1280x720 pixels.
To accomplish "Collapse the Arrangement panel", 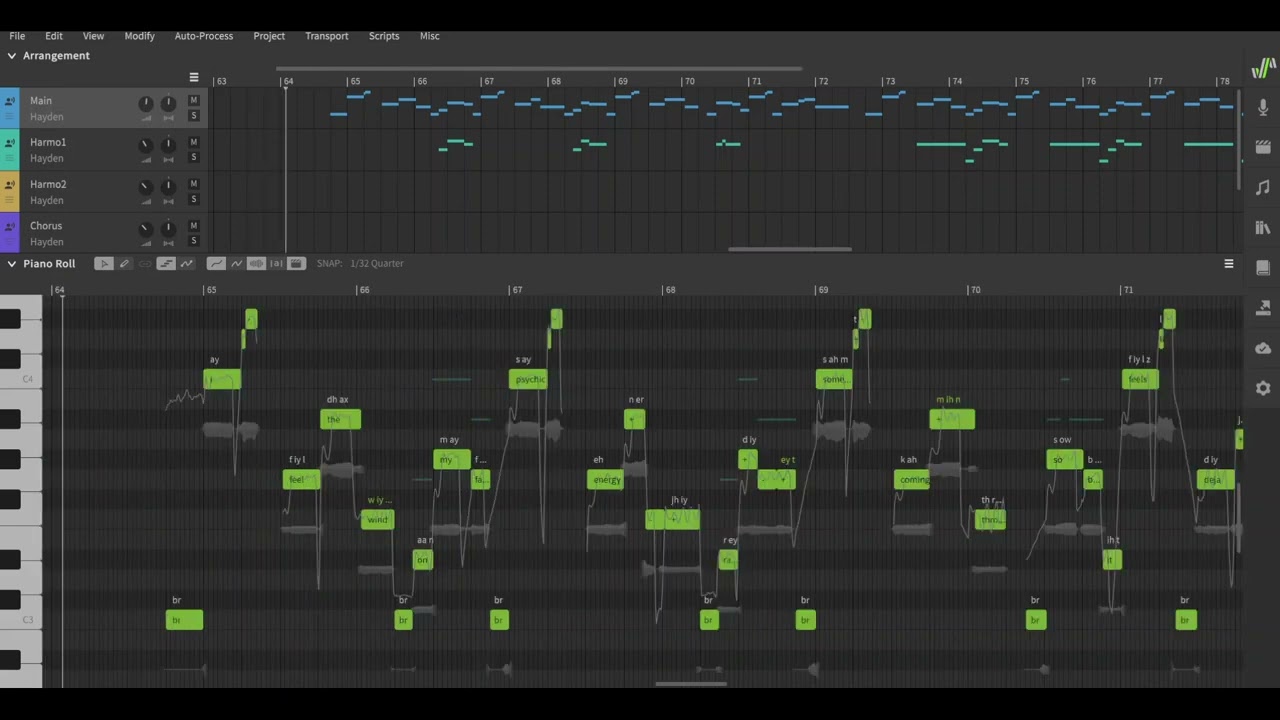I will point(11,56).
